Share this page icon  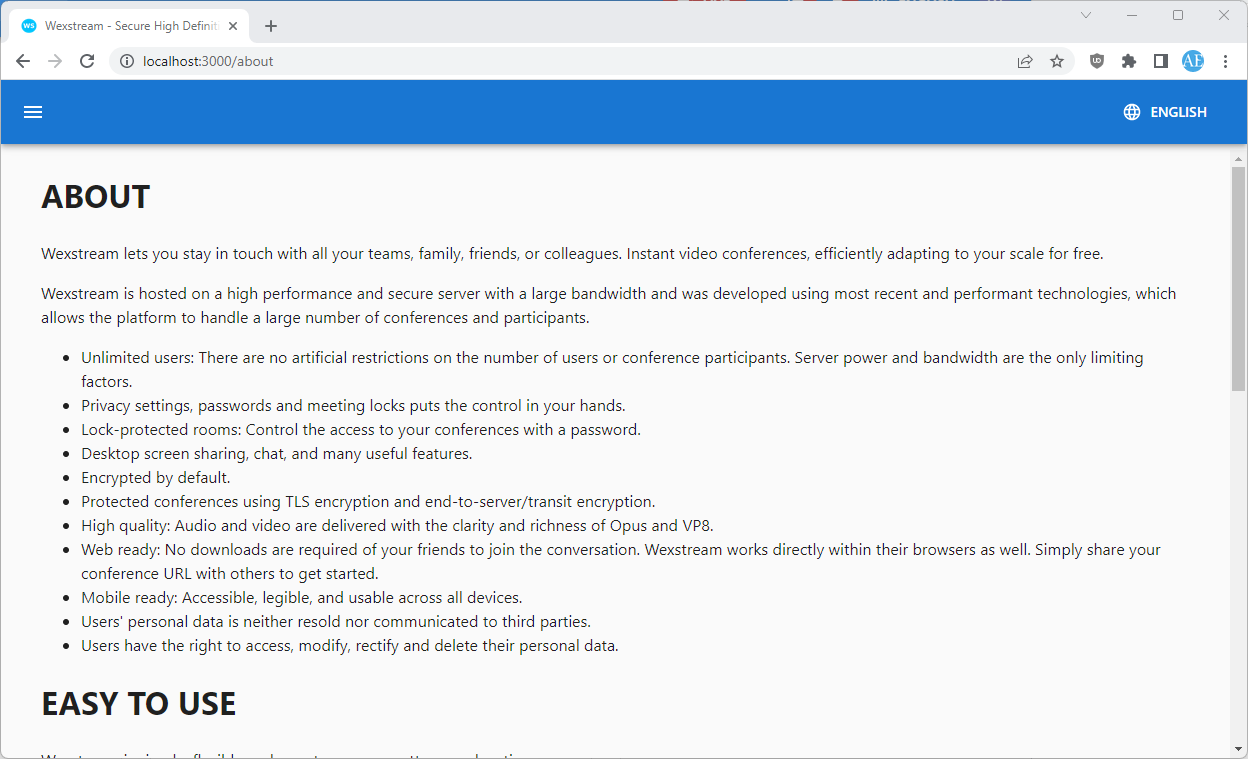tap(1025, 61)
